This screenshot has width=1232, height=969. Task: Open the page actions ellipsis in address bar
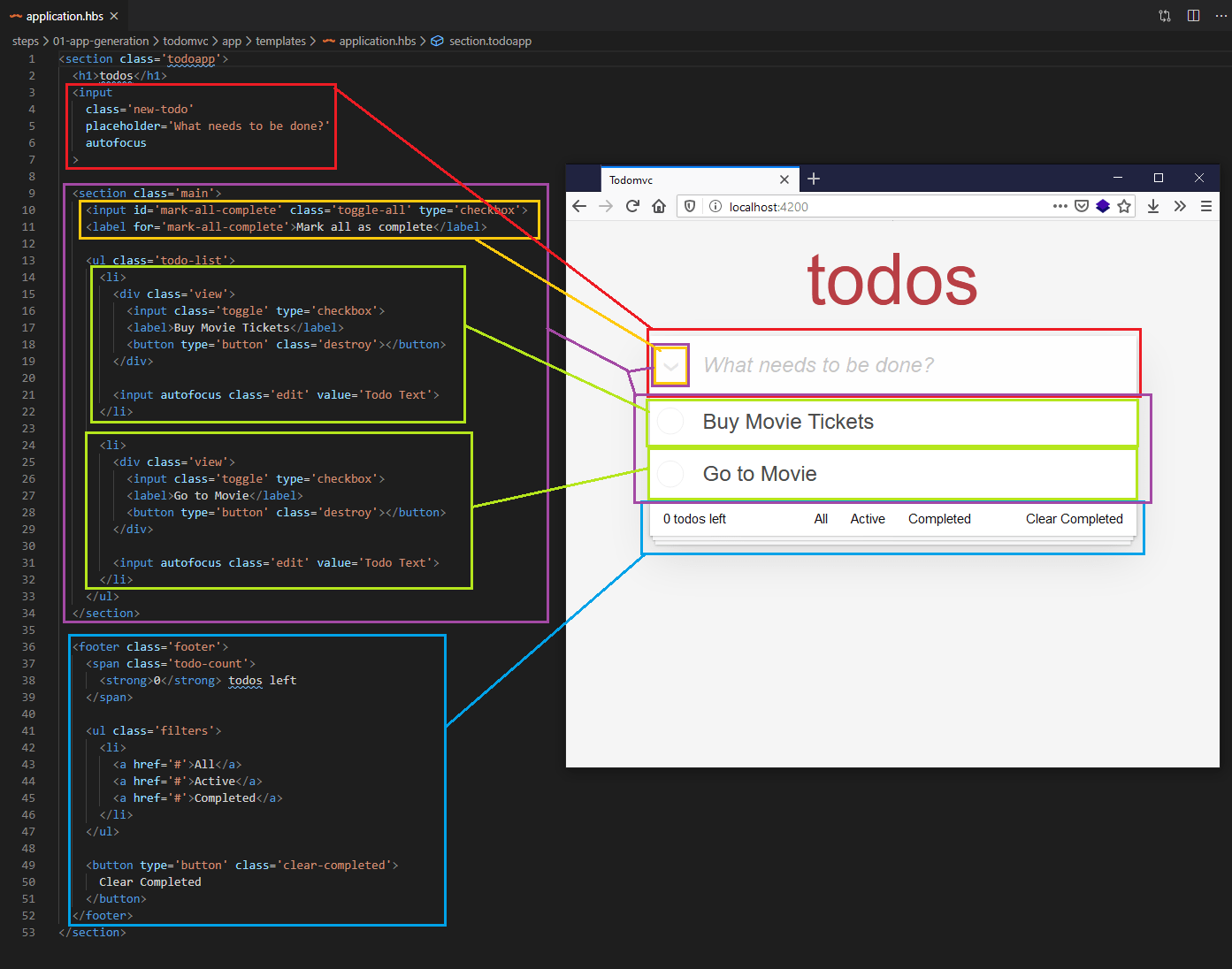point(1060,206)
